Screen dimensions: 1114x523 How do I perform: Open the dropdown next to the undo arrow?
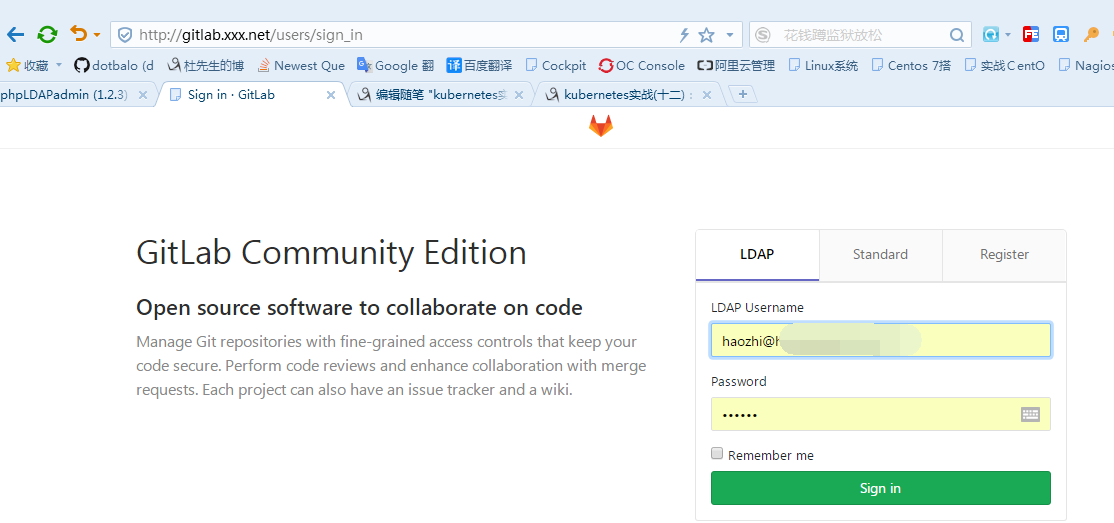point(97,35)
